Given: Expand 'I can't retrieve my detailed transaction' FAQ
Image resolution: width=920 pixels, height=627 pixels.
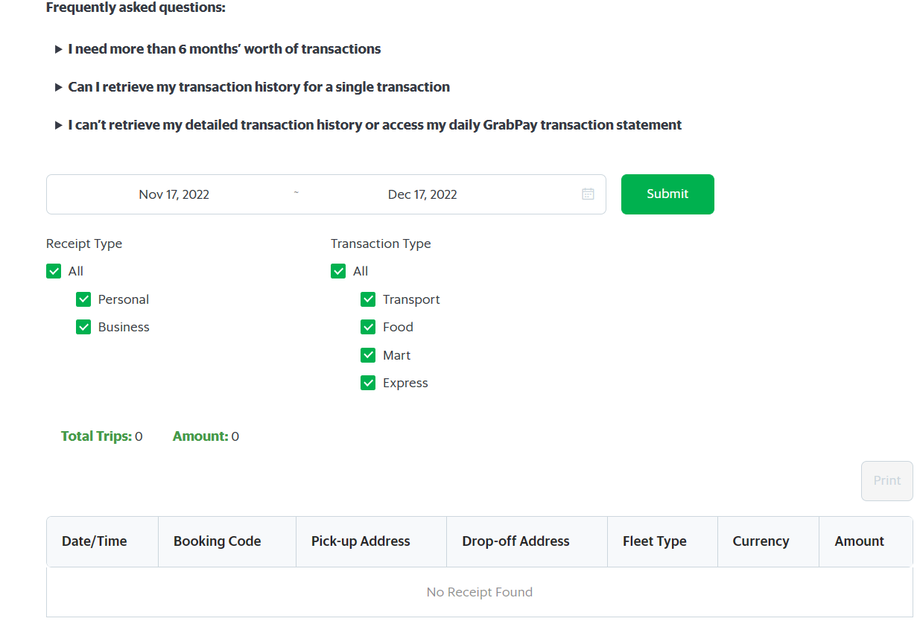Looking at the screenshot, I should 374,125.
